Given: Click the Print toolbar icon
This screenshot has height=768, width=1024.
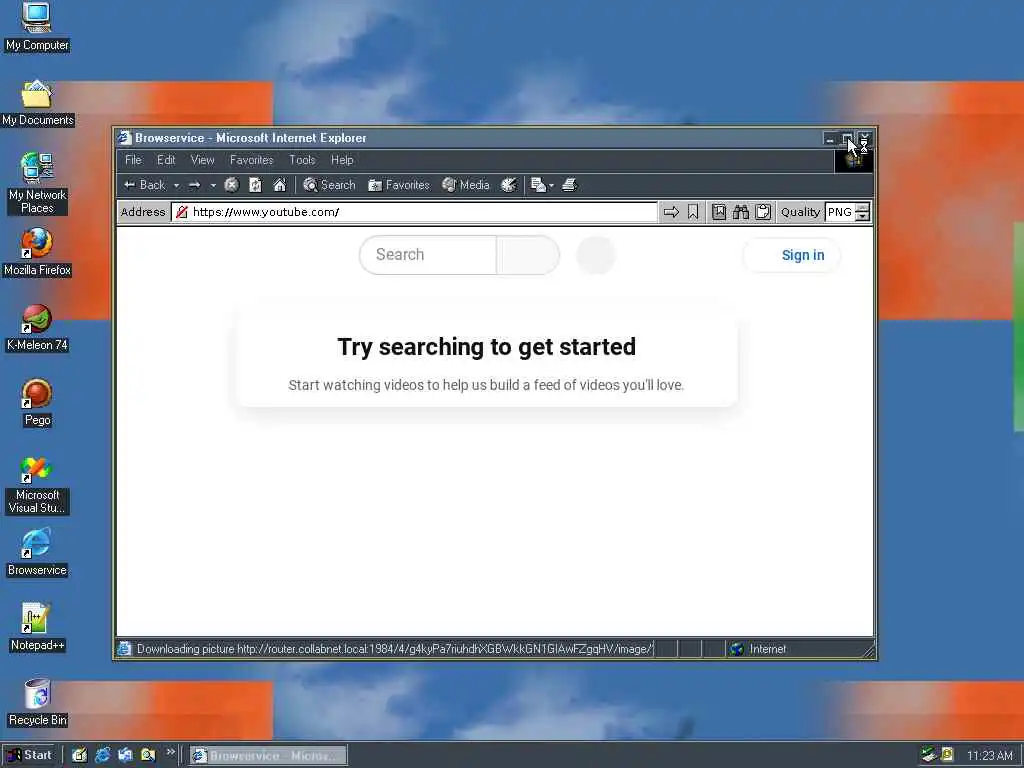Looking at the screenshot, I should (x=569, y=185).
